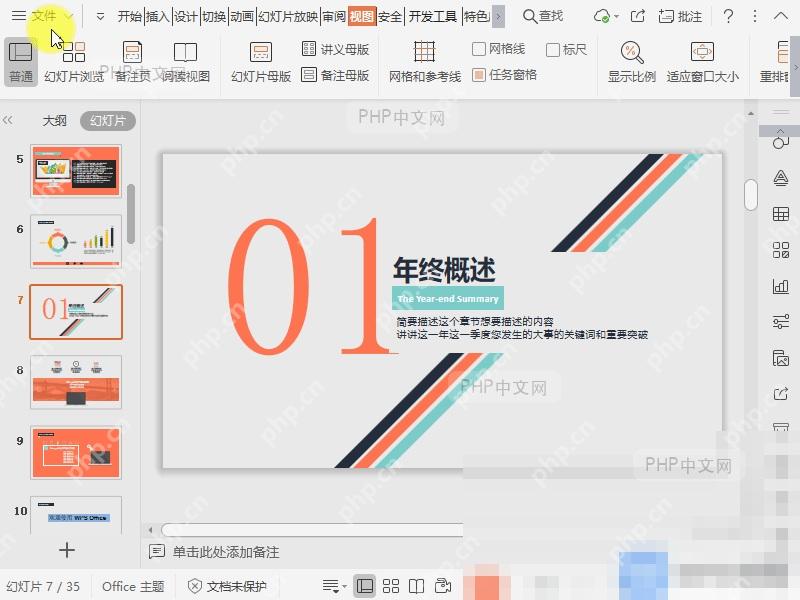
Task: Click the thumbnail panel scrollbar
Action: (131, 214)
